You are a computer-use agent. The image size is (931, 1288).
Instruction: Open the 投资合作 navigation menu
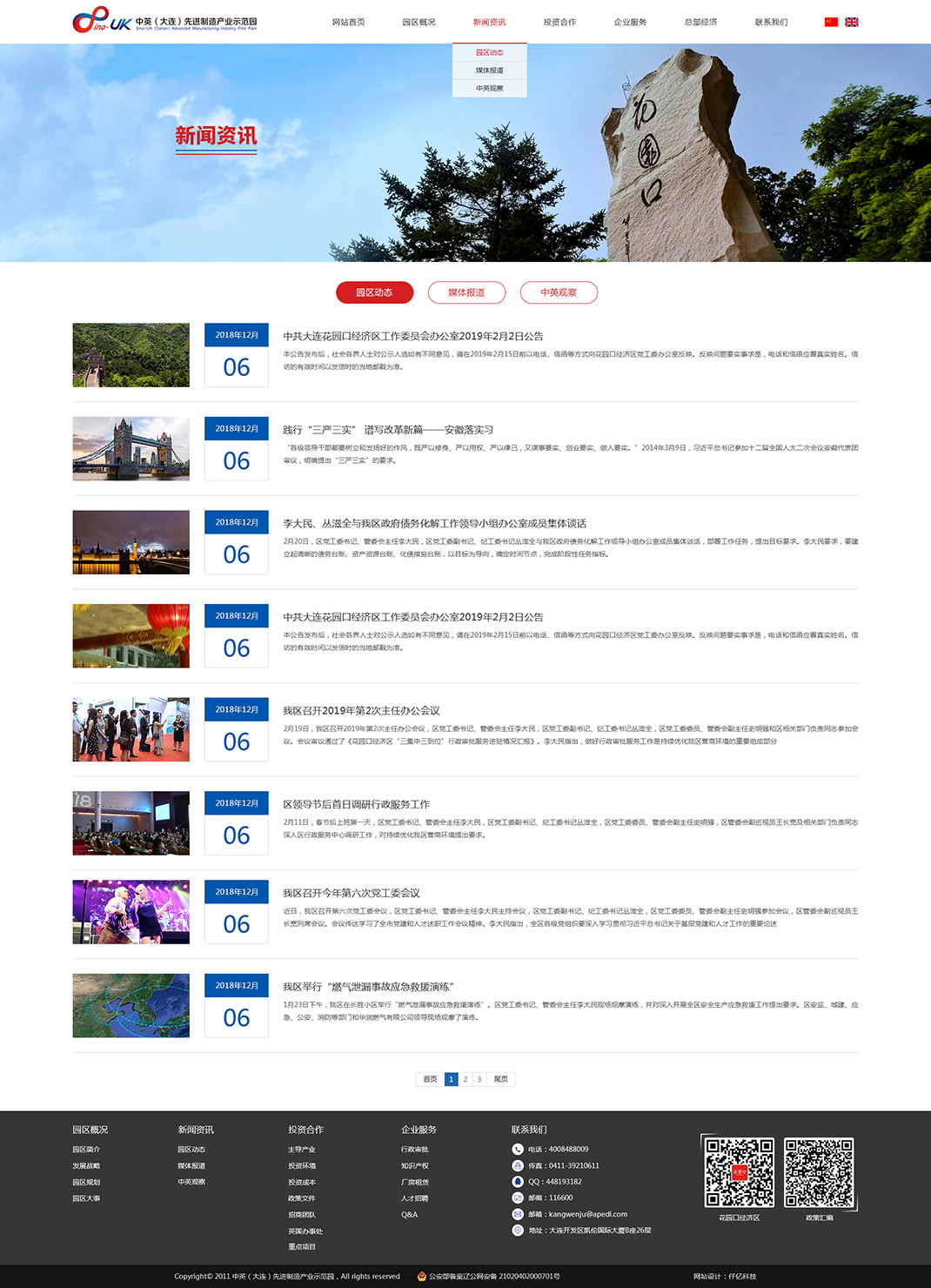click(559, 23)
